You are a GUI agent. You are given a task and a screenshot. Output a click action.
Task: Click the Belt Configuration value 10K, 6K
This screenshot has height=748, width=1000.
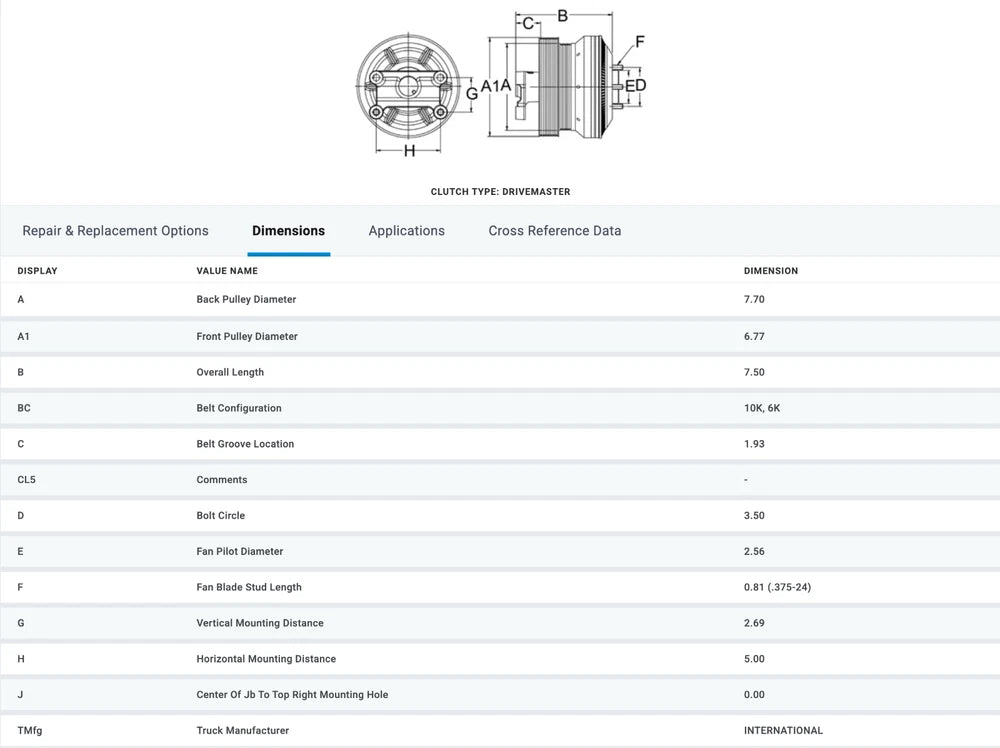pyautogui.click(x=762, y=408)
